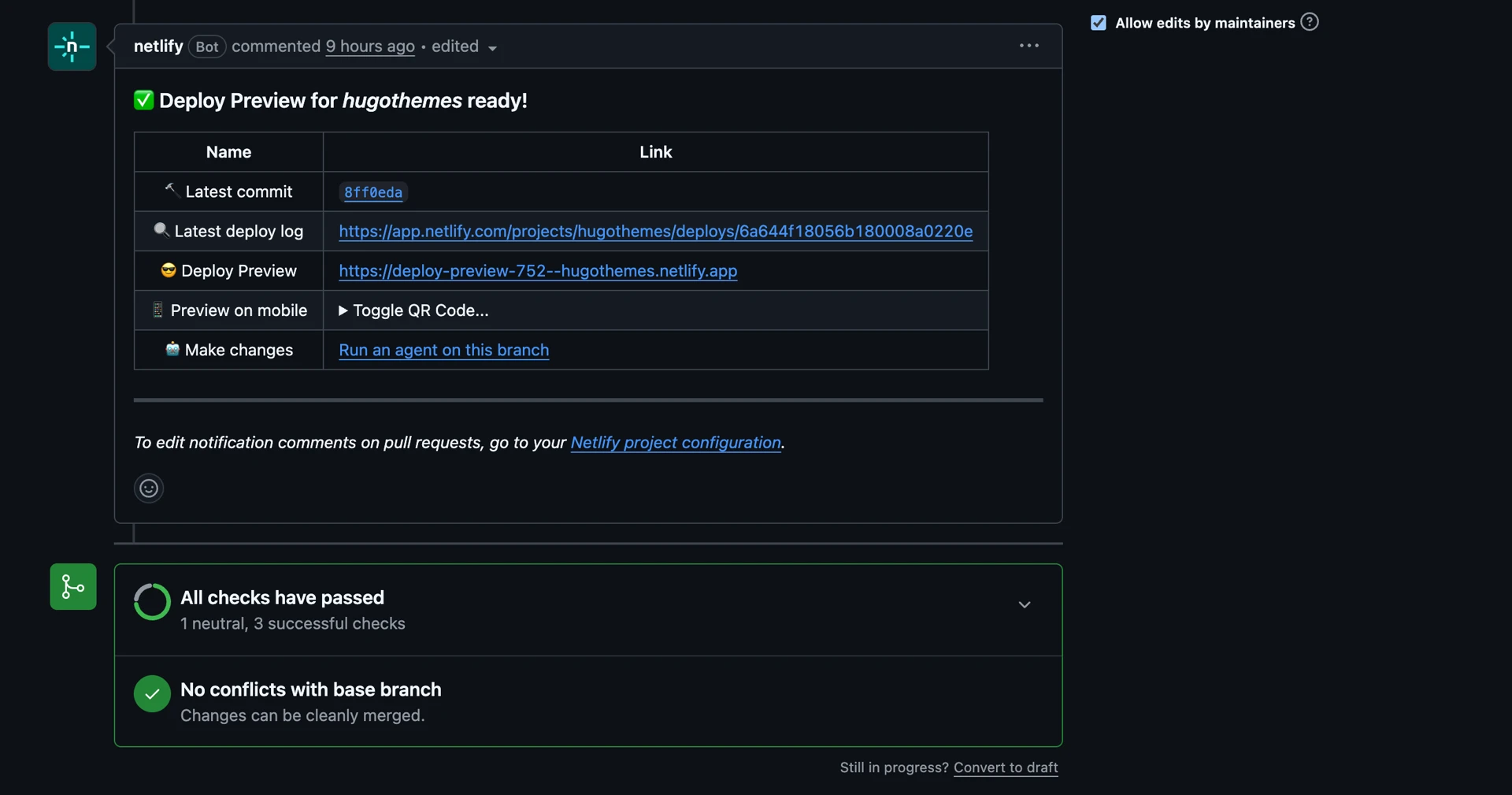Click All checks have passed text
Image resolution: width=1512 pixels, height=795 pixels.
[x=282, y=597]
